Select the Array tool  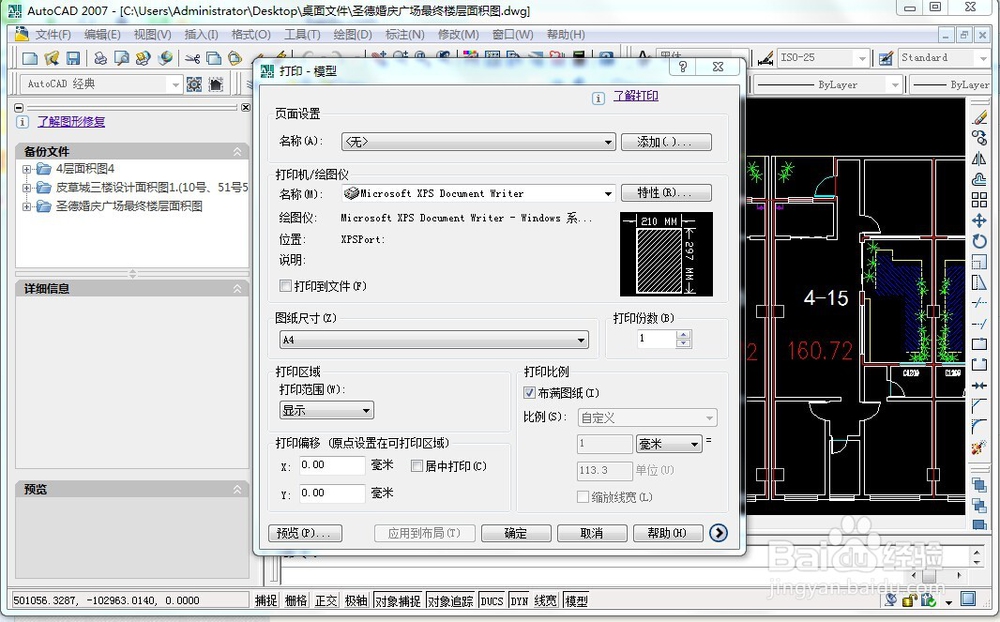click(x=979, y=200)
